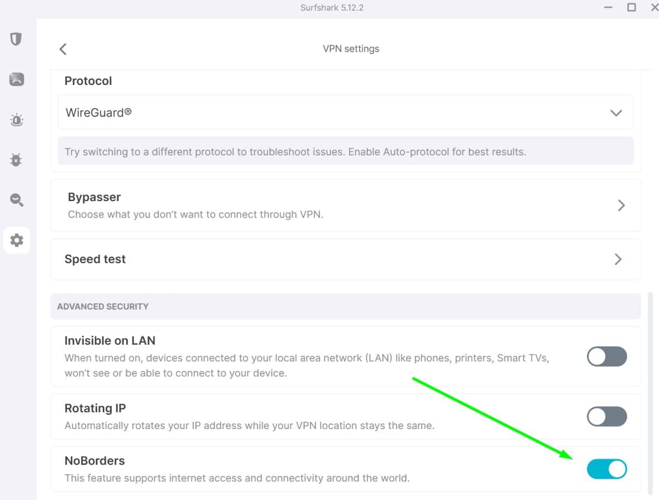The image size is (659, 500).
Task: Enable the Invisible on LAN toggle
Action: click(x=606, y=356)
